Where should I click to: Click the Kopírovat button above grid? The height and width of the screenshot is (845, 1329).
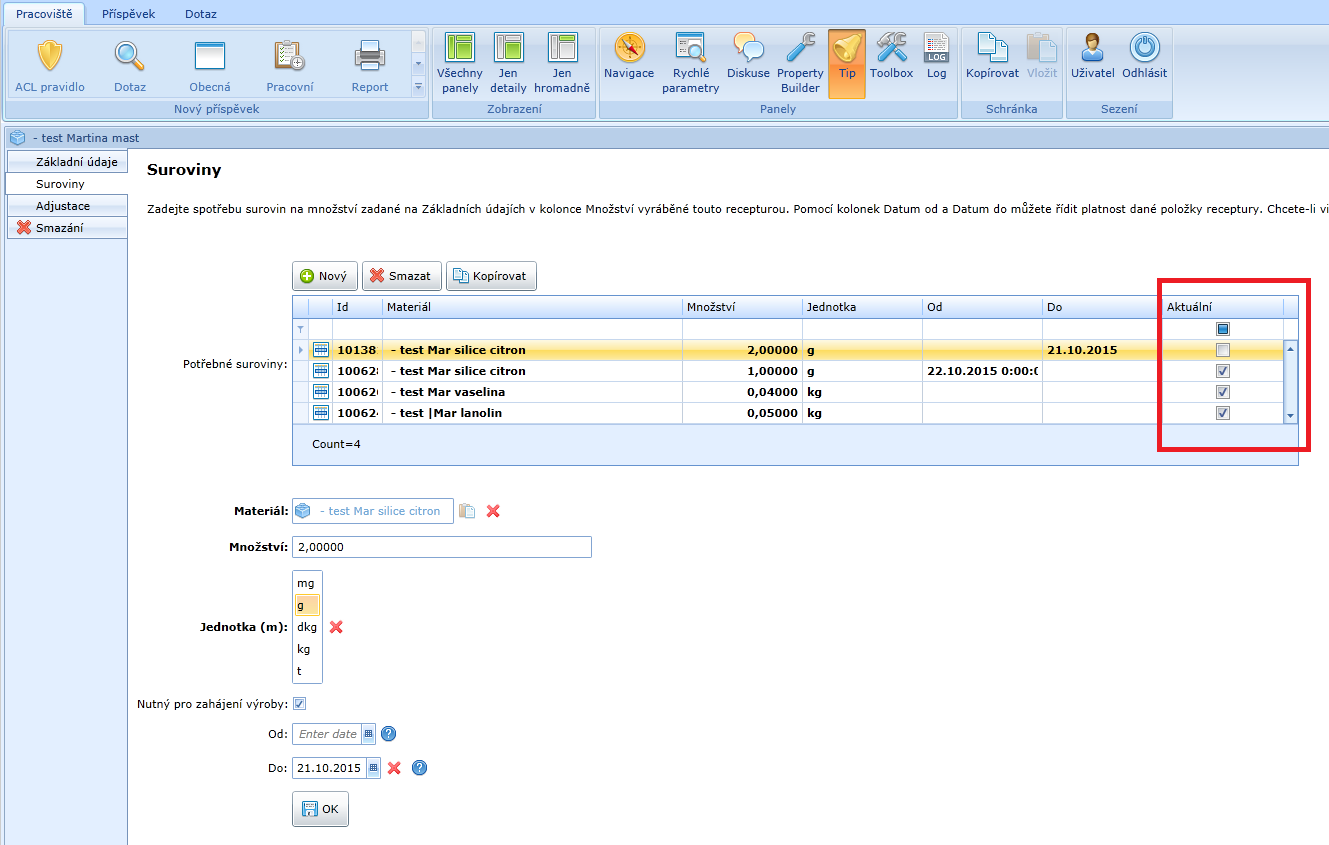pos(491,276)
